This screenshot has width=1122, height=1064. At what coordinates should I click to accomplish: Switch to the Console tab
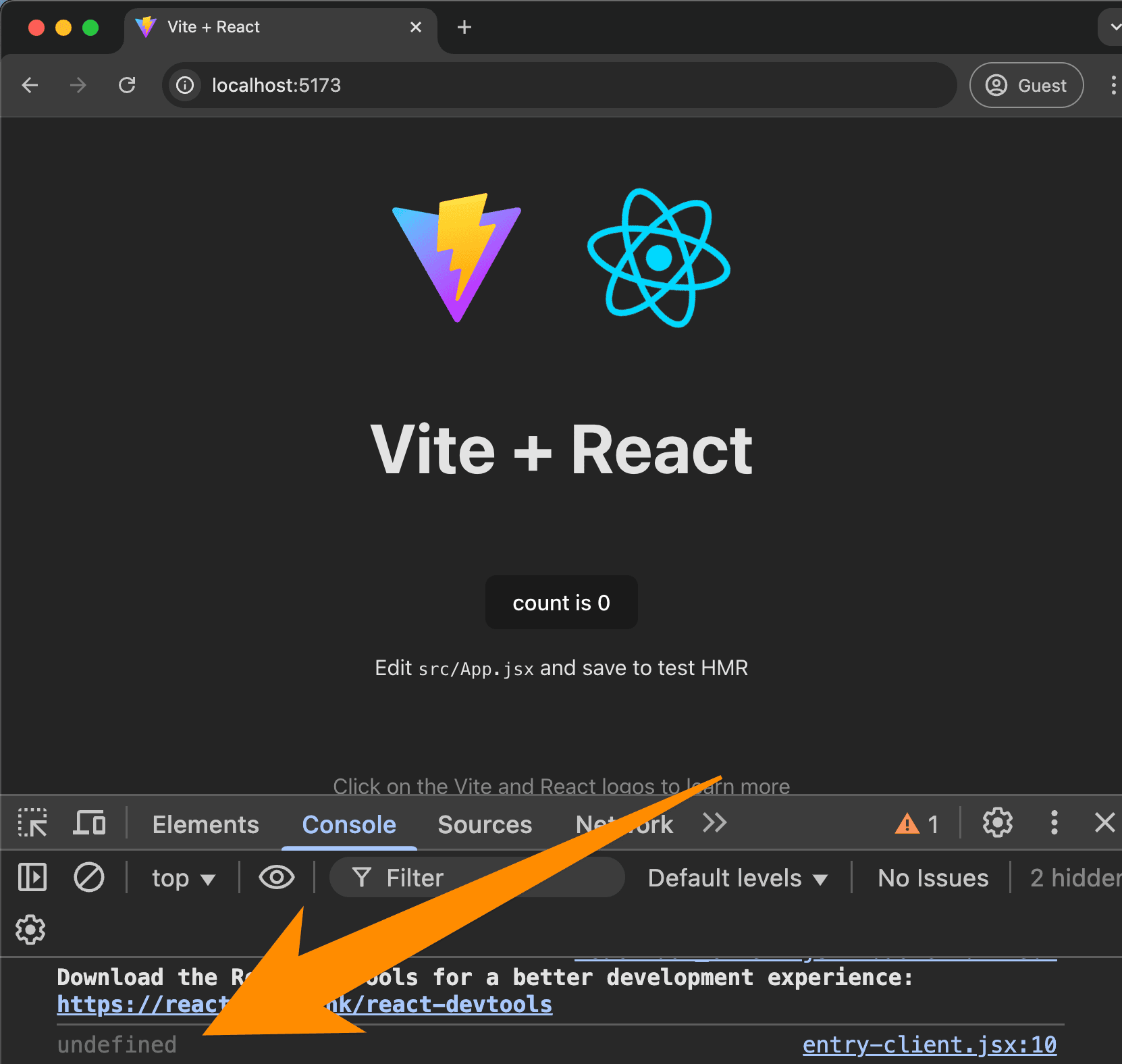(349, 824)
